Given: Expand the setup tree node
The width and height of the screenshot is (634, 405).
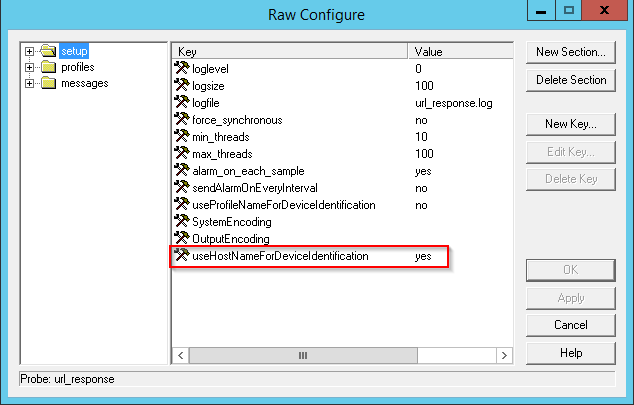Looking at the screenshot, I should [31, 52].
